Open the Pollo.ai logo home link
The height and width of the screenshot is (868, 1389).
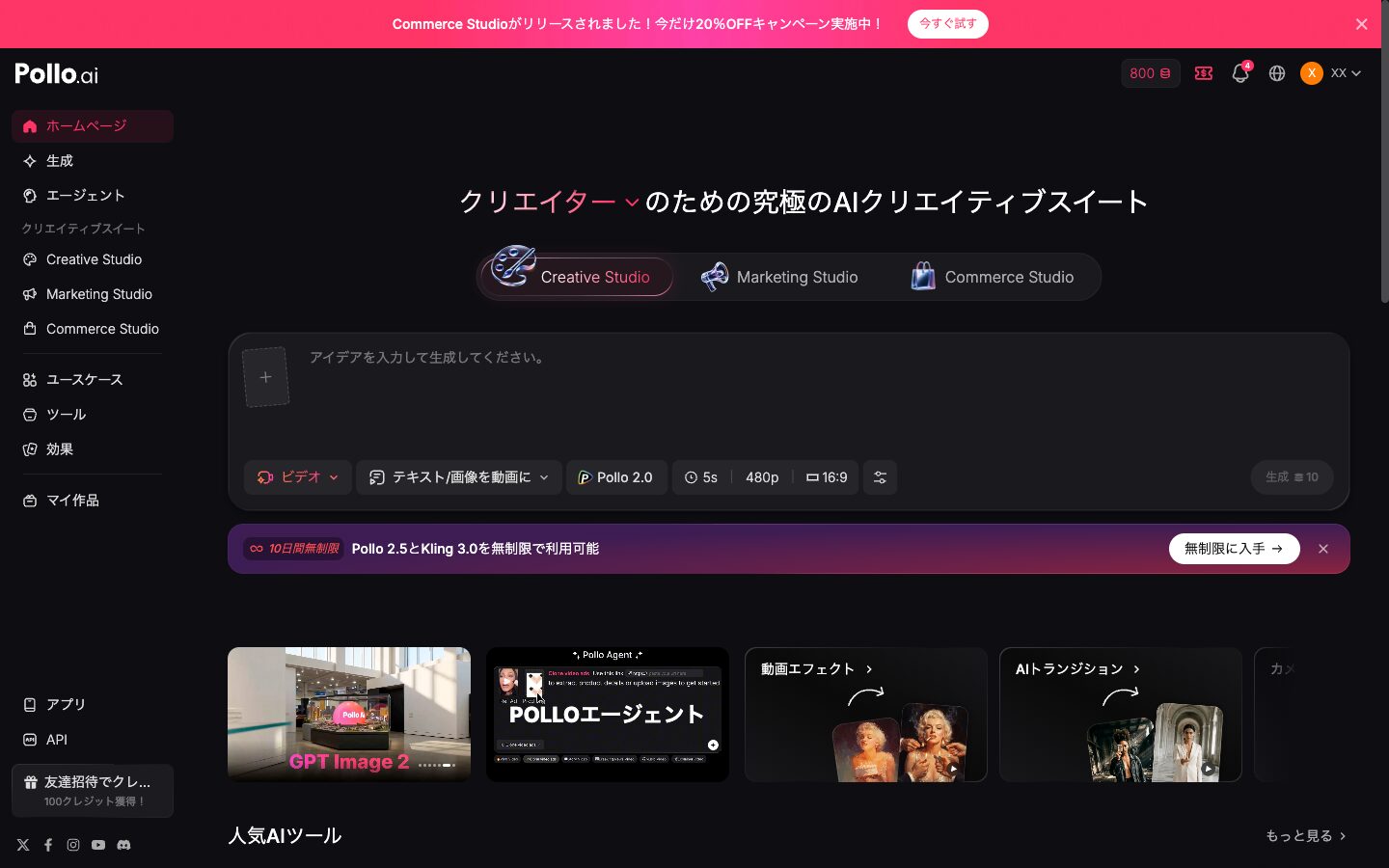[56, 74]
